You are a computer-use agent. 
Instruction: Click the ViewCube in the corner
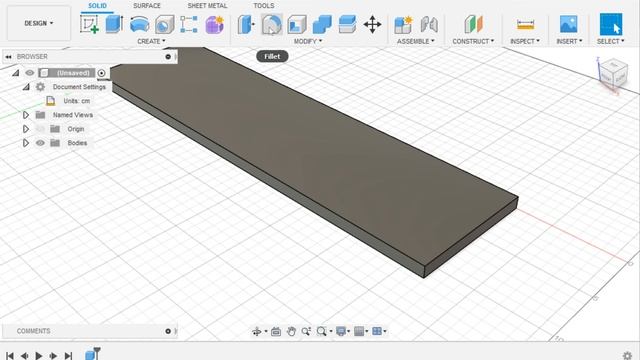coord(613,74)
